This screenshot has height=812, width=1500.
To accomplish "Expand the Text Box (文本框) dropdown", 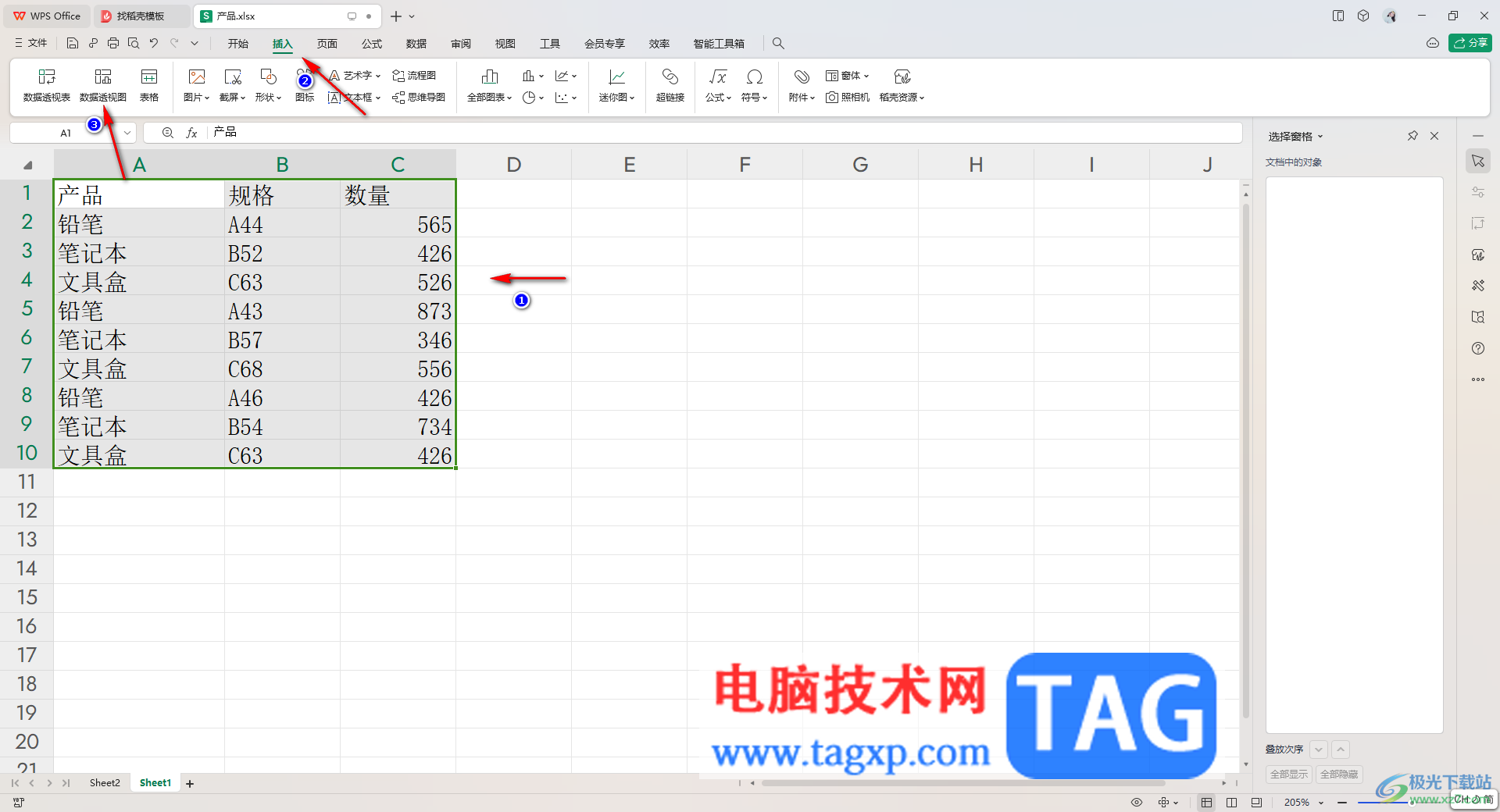I will tap(378, 98).
